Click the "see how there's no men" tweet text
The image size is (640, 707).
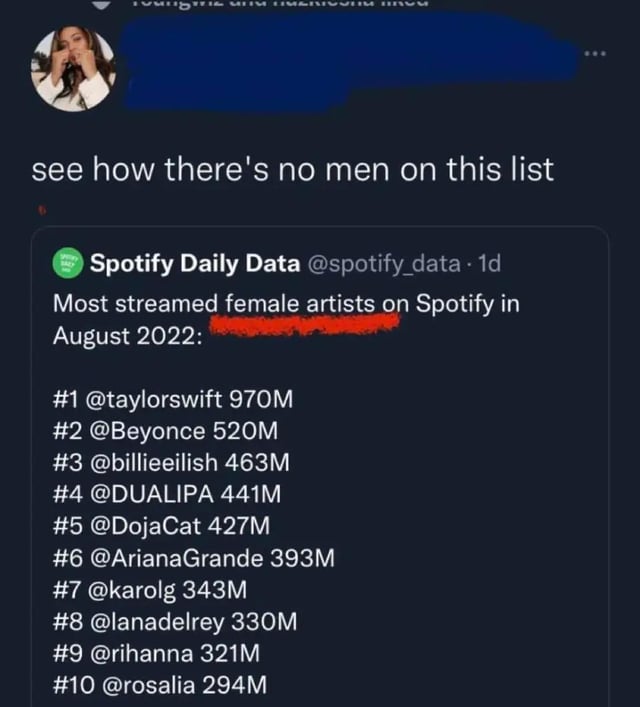tap(292, 169)
